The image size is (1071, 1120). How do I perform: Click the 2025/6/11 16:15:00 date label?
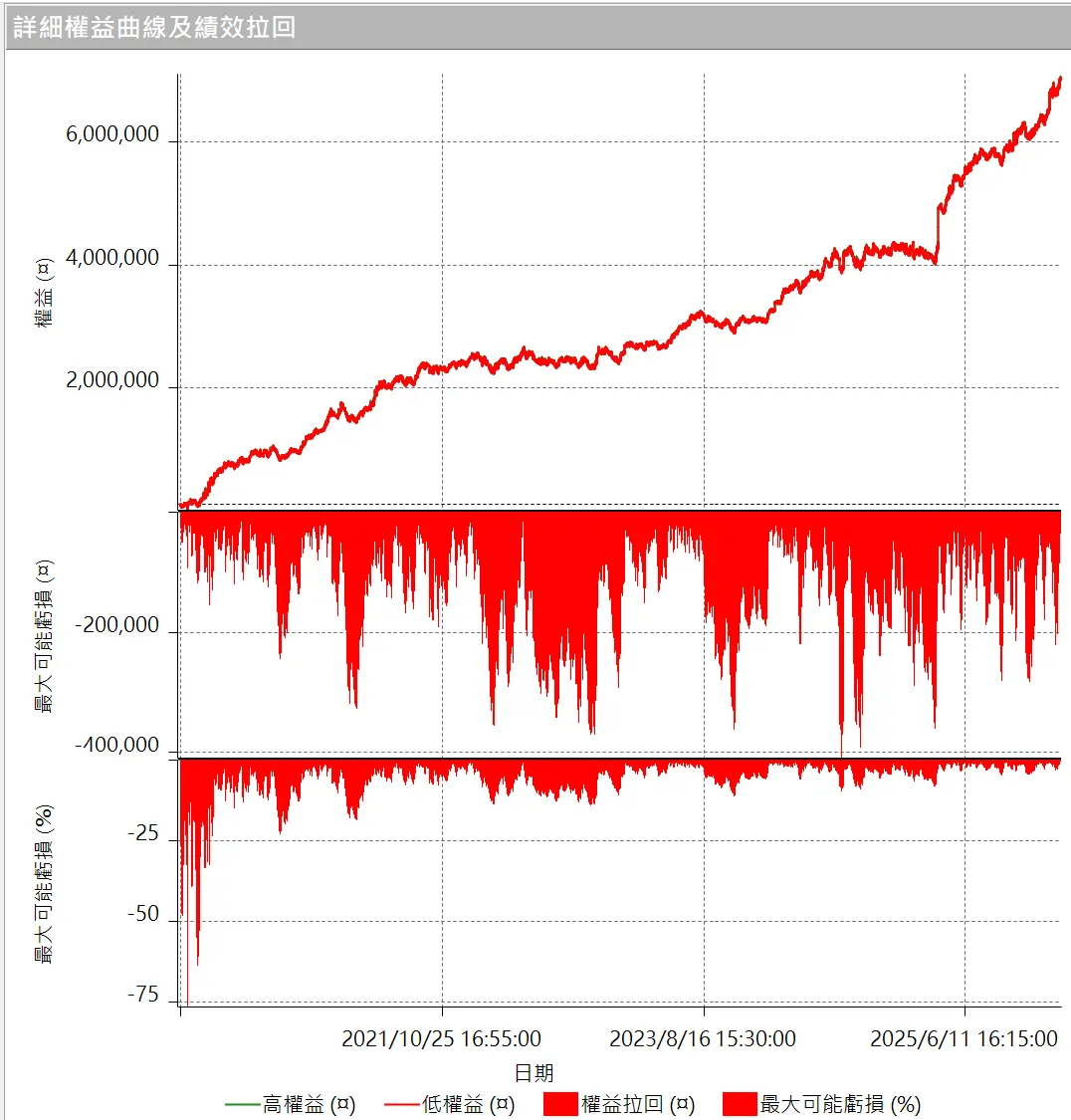pyautogui.click(x=964, y=1039)
